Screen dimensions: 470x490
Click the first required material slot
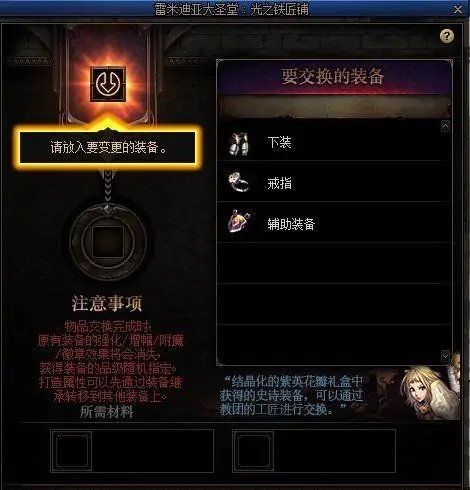click(71, 451)
